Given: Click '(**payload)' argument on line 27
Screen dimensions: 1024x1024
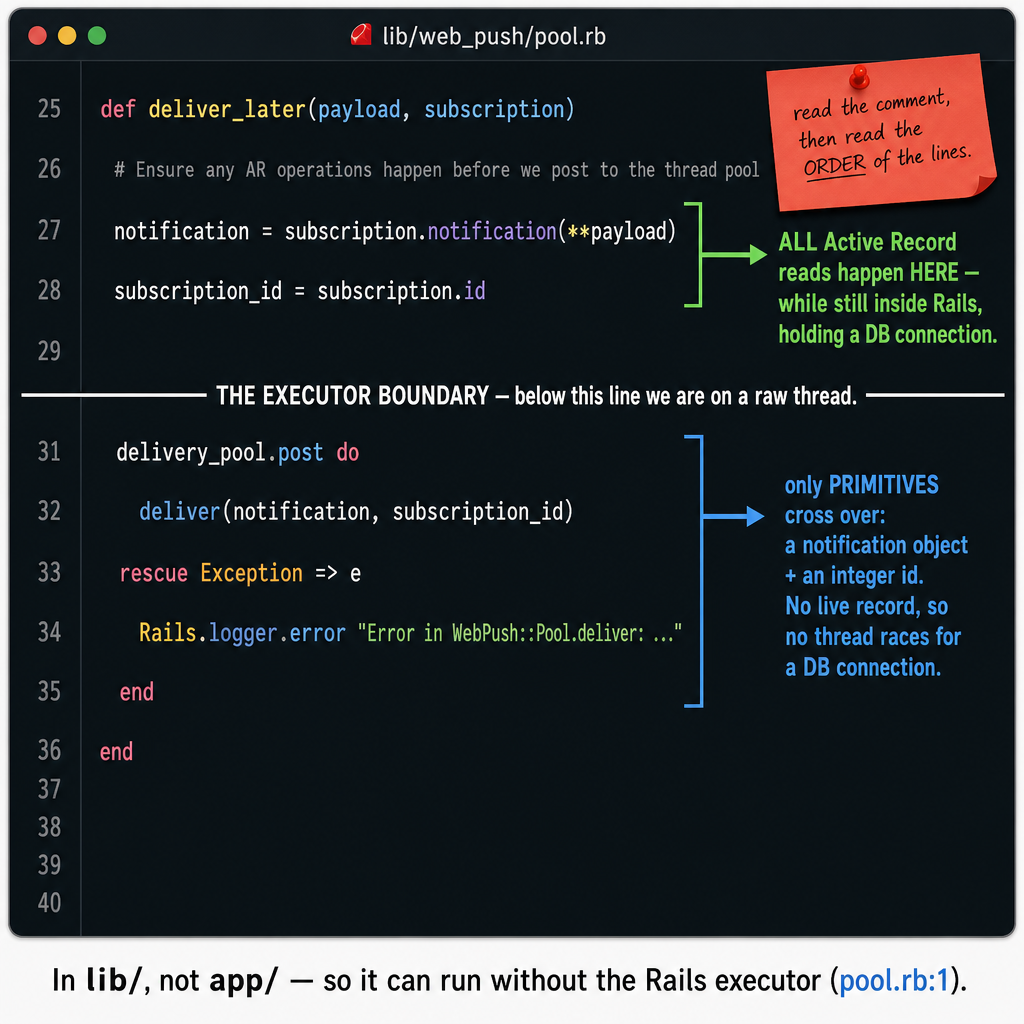Looking at the screenshot, I should pyautogui.click(x=617, y=231).
